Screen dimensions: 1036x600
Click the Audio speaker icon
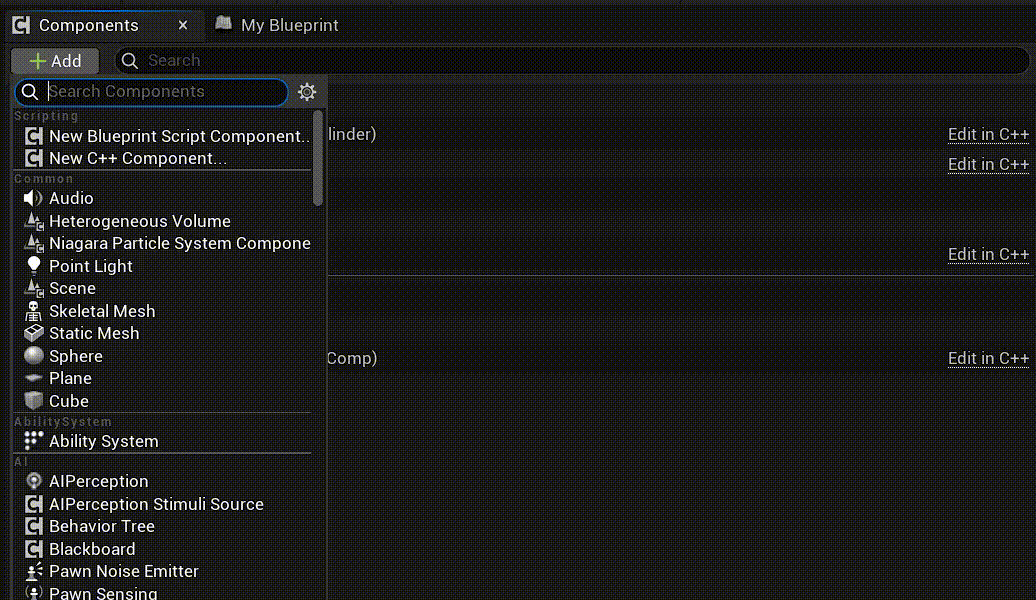(33, 199)
